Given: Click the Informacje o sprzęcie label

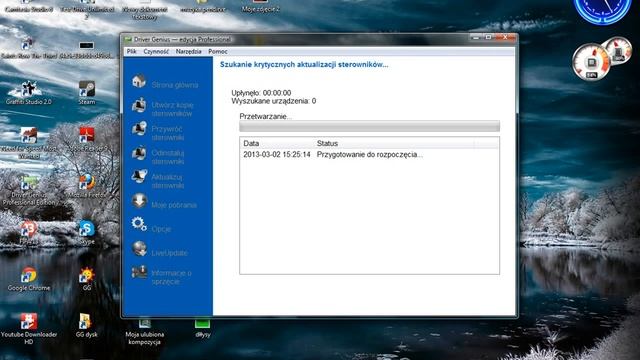Looking at the screenshot, I should (x=171, y=277).
